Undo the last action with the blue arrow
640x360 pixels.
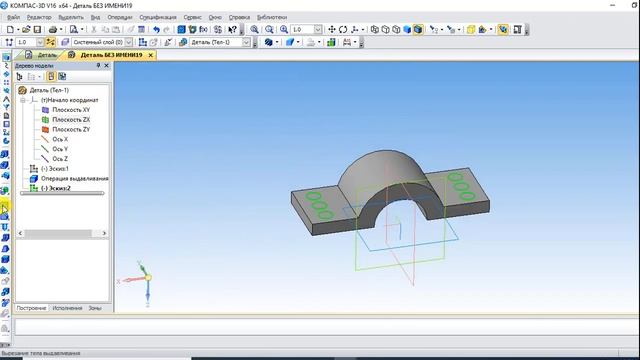156,29
